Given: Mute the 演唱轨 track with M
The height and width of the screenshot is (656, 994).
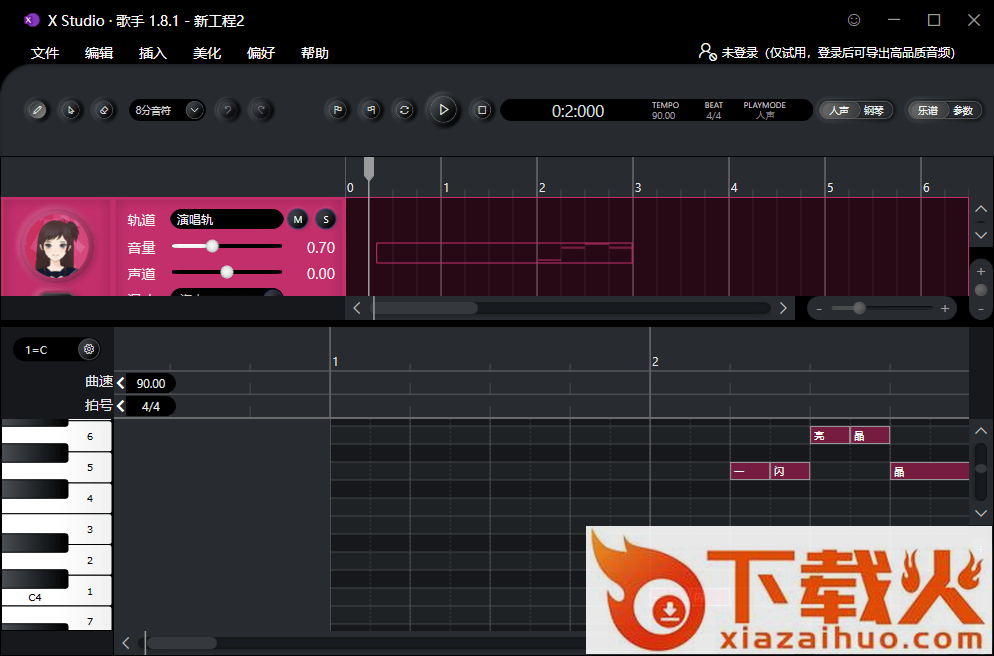Looking at the screenshot, I should [x=298, y=219].
